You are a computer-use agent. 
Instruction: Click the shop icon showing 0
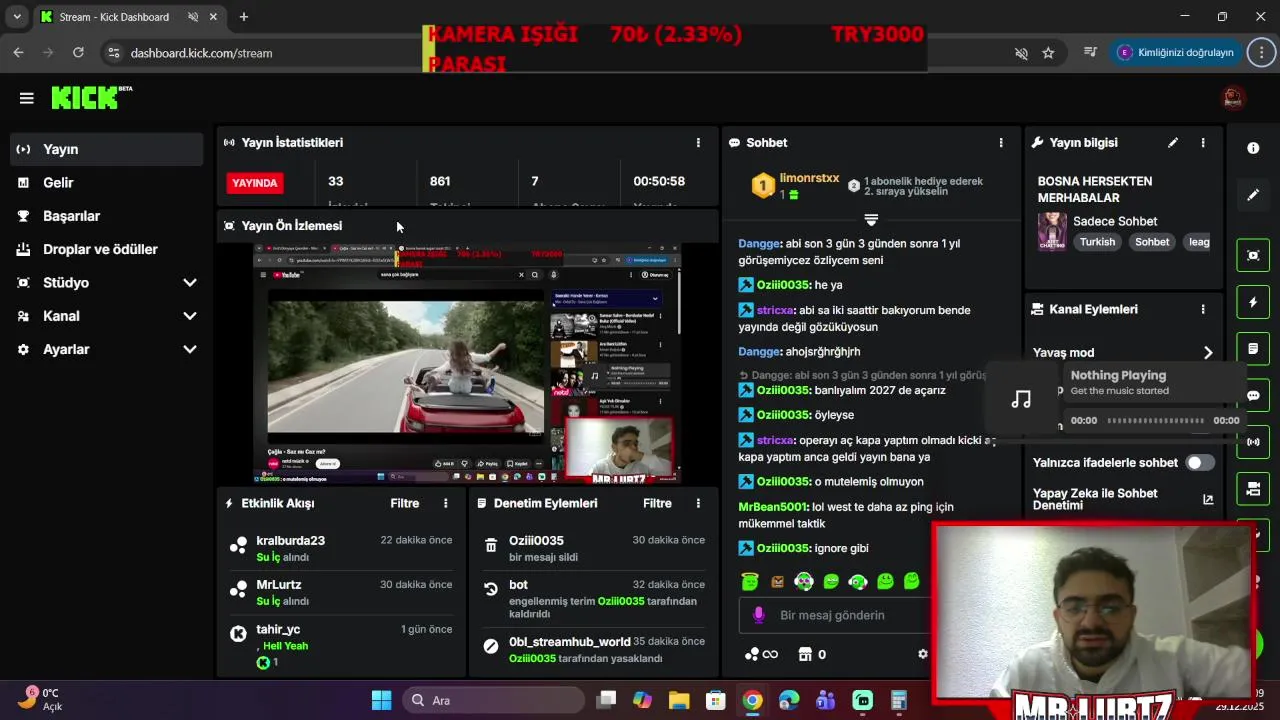811,654
